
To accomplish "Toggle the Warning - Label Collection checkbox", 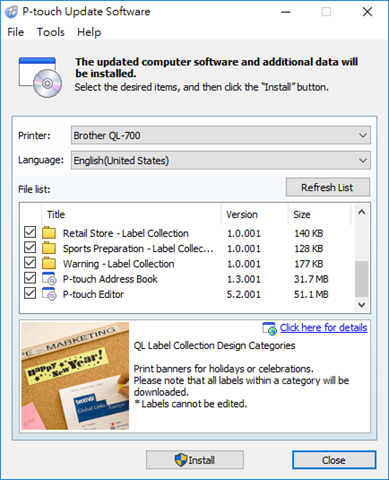I will click(x=30, y=263).
